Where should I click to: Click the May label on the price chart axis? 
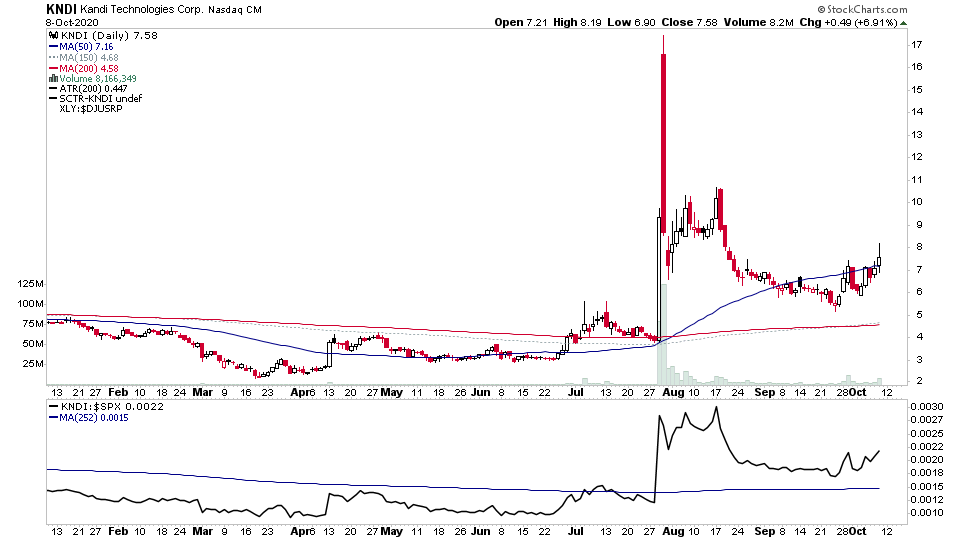pos(392,392)
